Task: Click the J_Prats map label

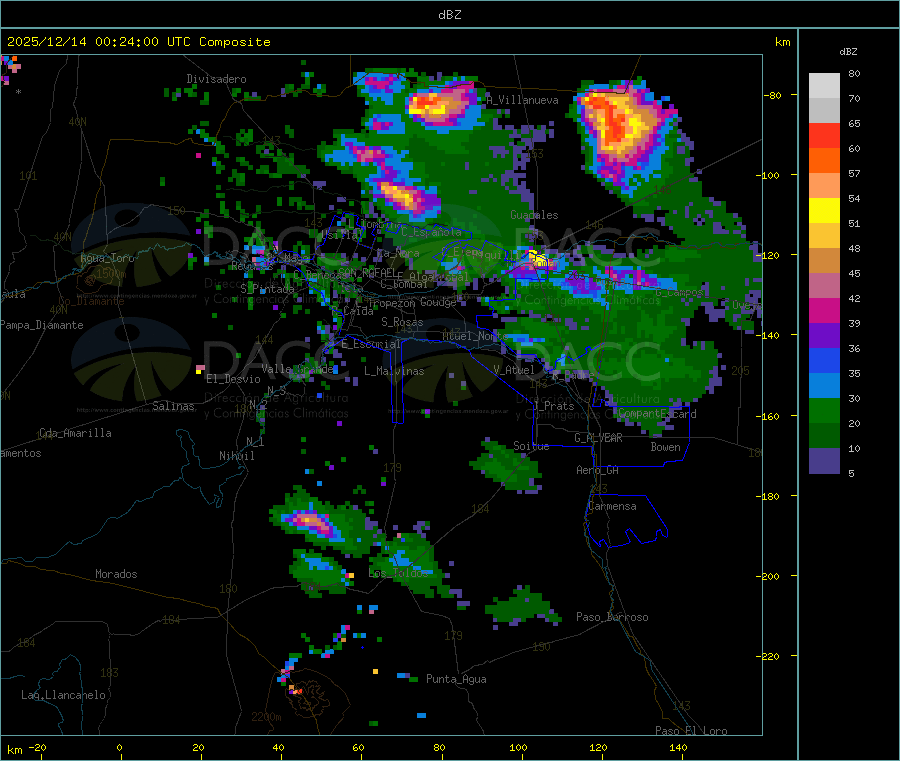Action: tap(553, 406)
